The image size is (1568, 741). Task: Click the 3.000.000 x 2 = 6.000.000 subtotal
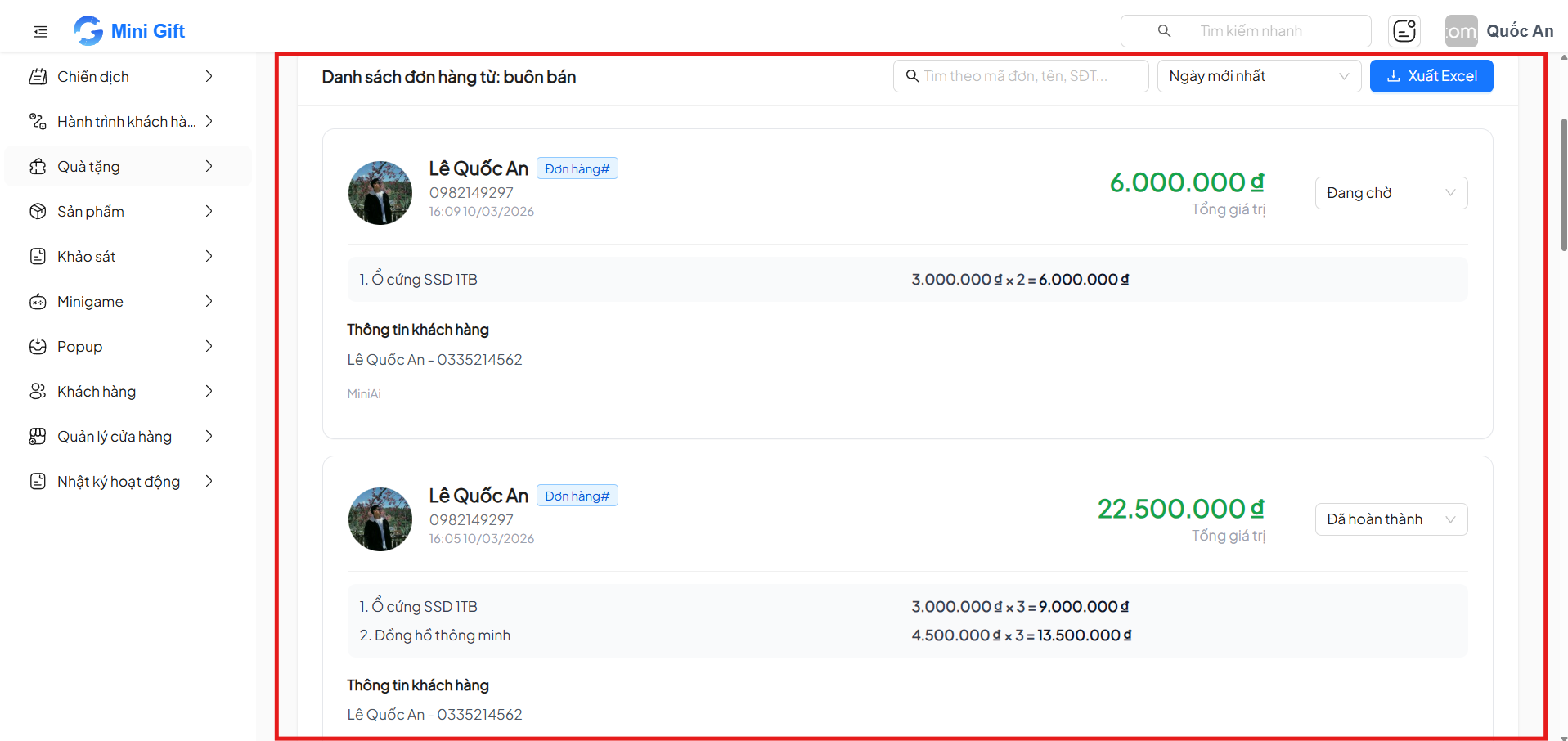click(x=1020, y=280)
